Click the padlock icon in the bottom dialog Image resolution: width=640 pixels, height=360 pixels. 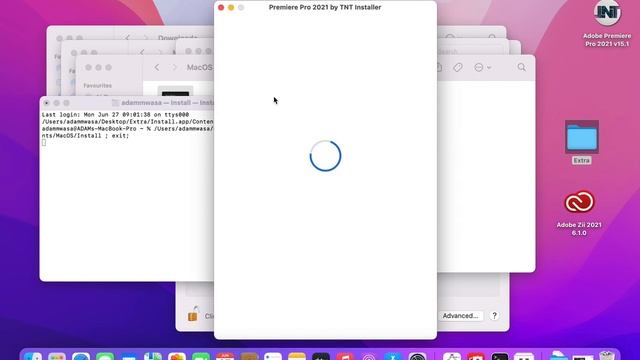click(193, 314)
